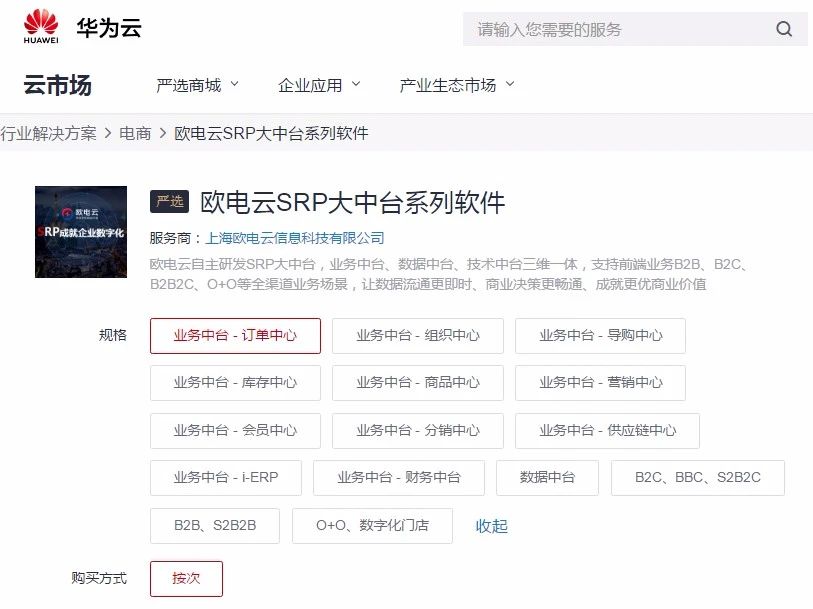Select spec 业务中台 - 组织中心
Viewport: 813px width, 609px height.
click(418, 336)
